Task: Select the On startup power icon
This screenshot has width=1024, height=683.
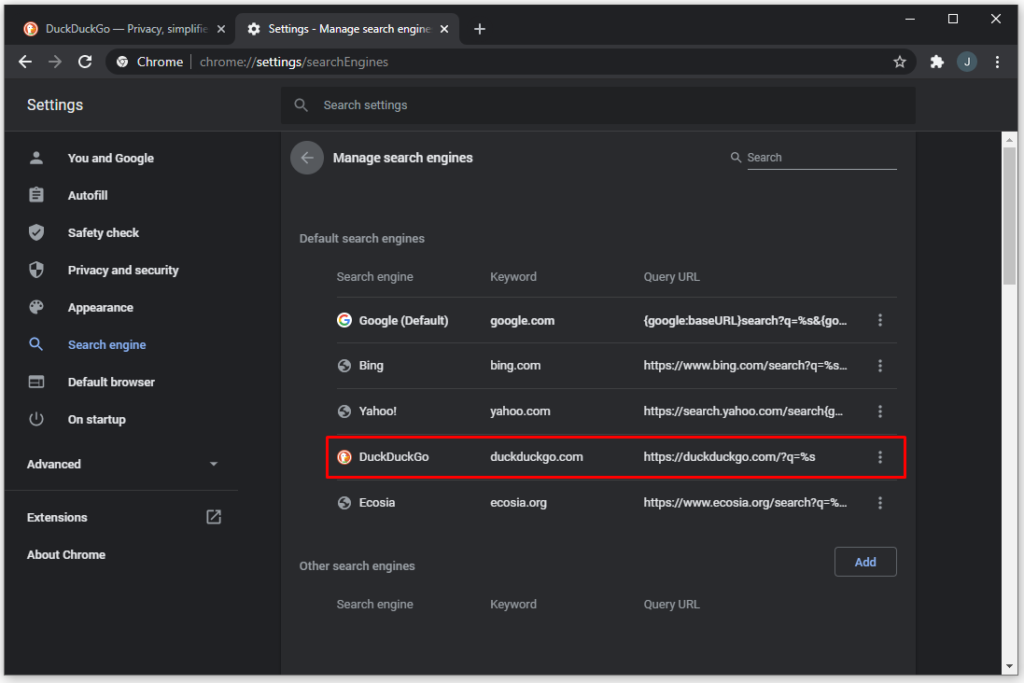Action: [x=37, y=419]
